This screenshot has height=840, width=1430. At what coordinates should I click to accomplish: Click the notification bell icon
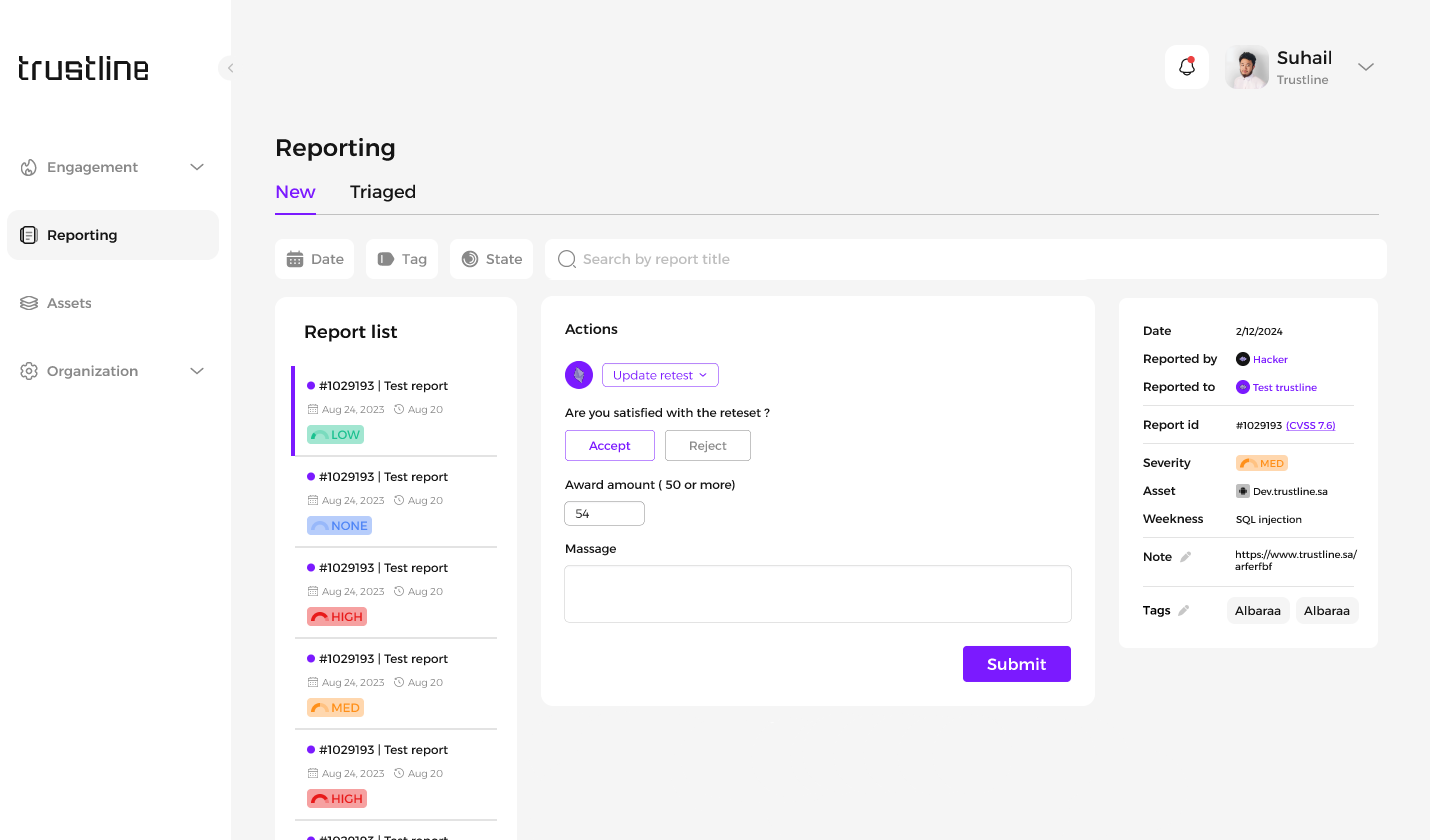(x=1187, y=67)
